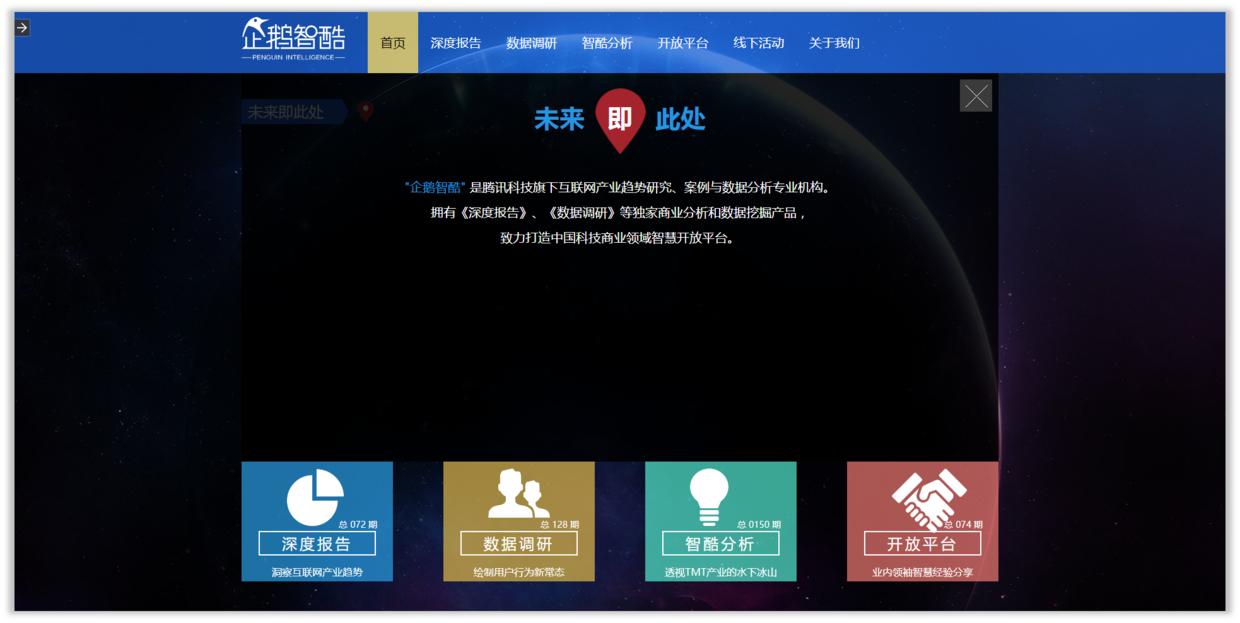Screen dimensions: 1240x623
Task: Click the 数据调研 button on the gold card
Action: click(x=520, y=543)
